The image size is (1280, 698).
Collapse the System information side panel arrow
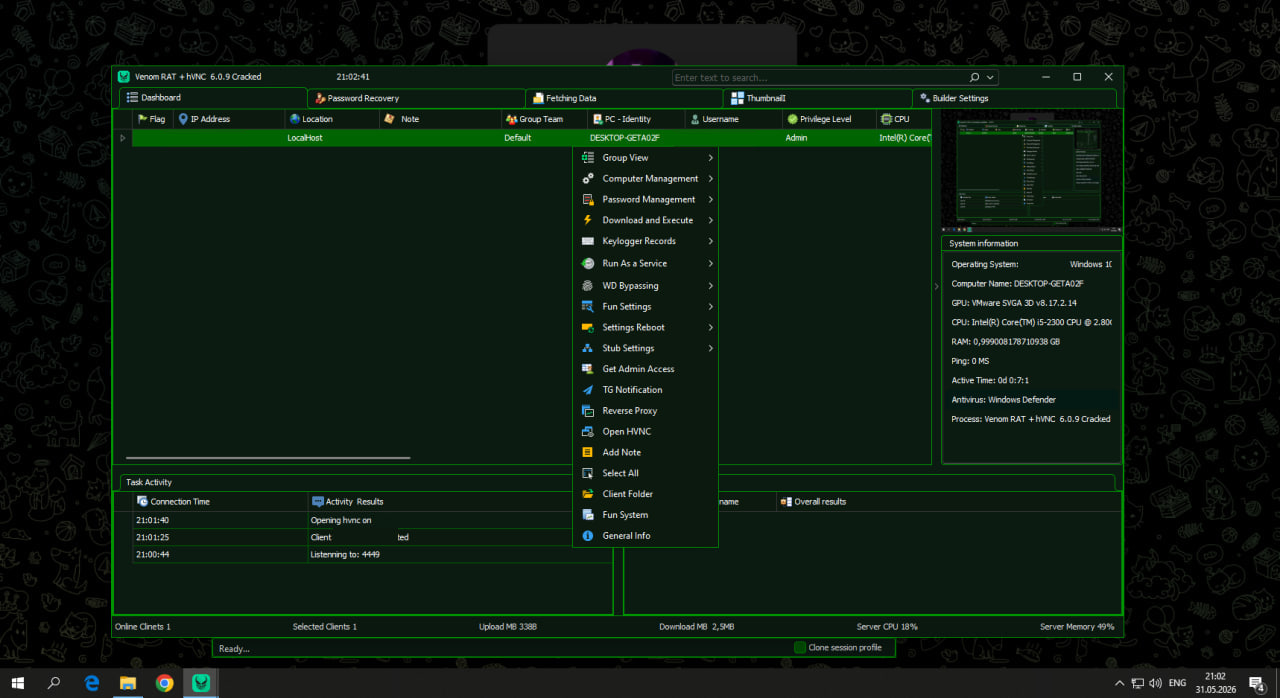click(936, 287)
